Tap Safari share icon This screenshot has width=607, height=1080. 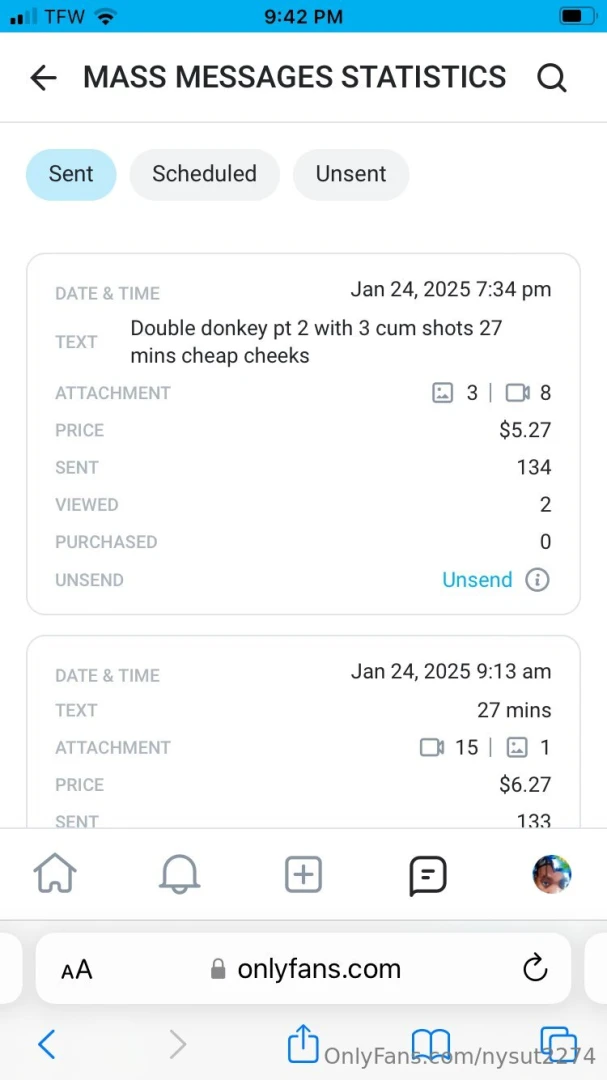click(x=302, y=1044)
